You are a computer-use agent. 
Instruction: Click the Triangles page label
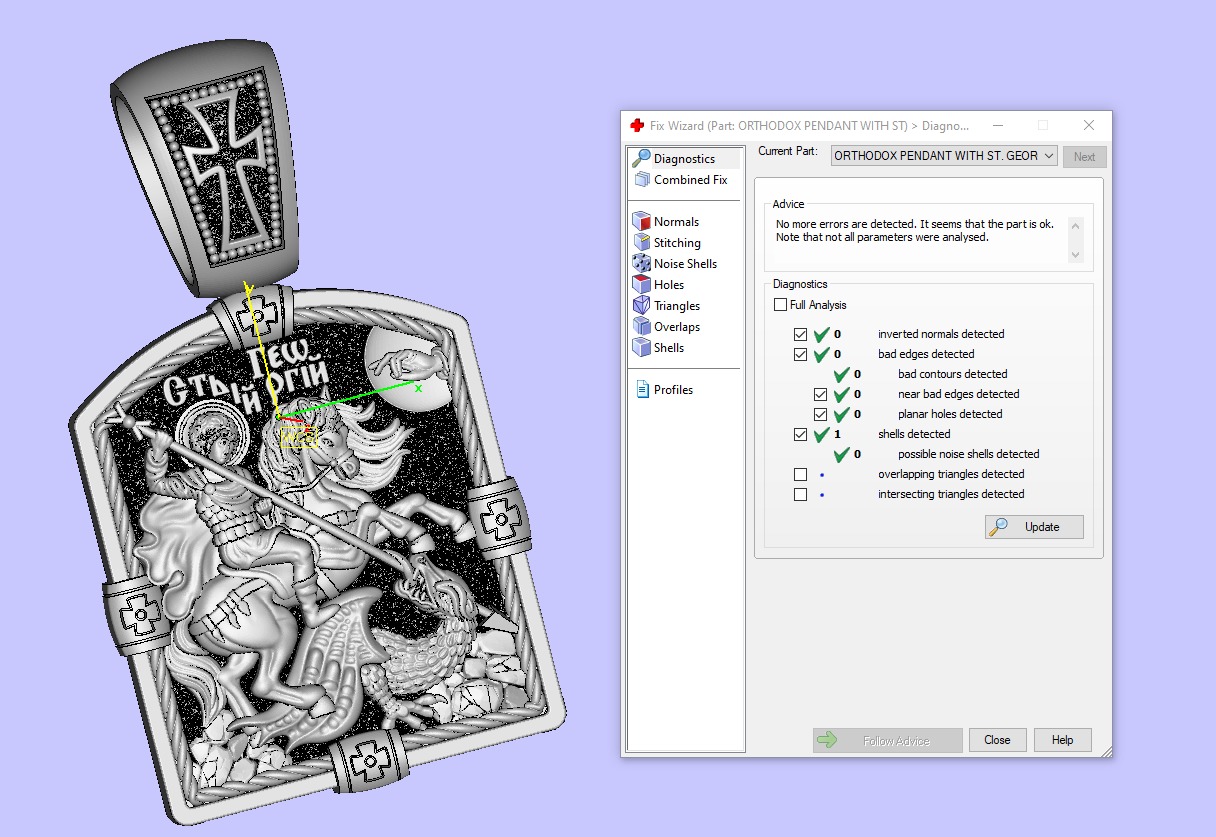(x=677, y=306)
